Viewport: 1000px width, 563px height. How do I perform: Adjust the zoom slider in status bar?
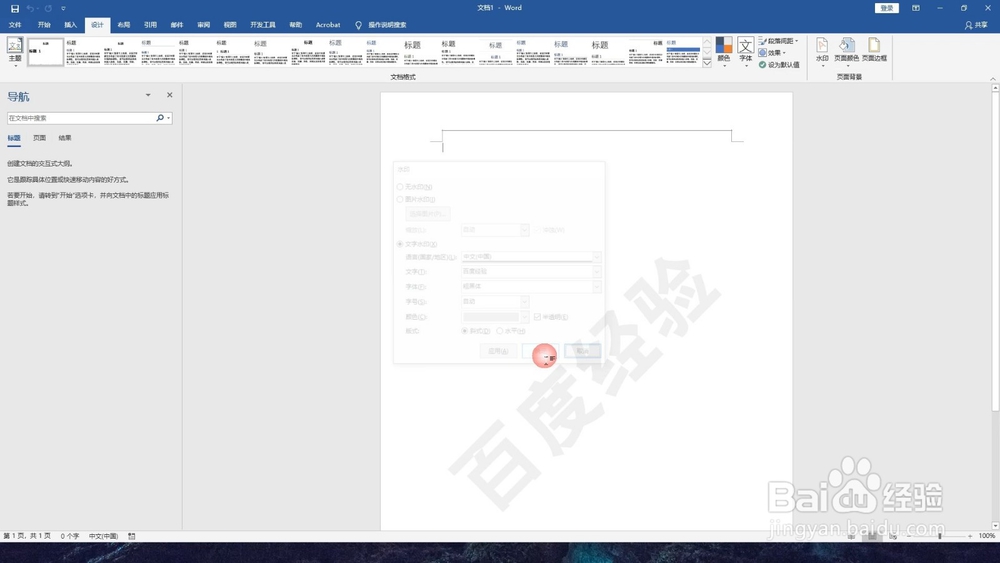[939, 536]
